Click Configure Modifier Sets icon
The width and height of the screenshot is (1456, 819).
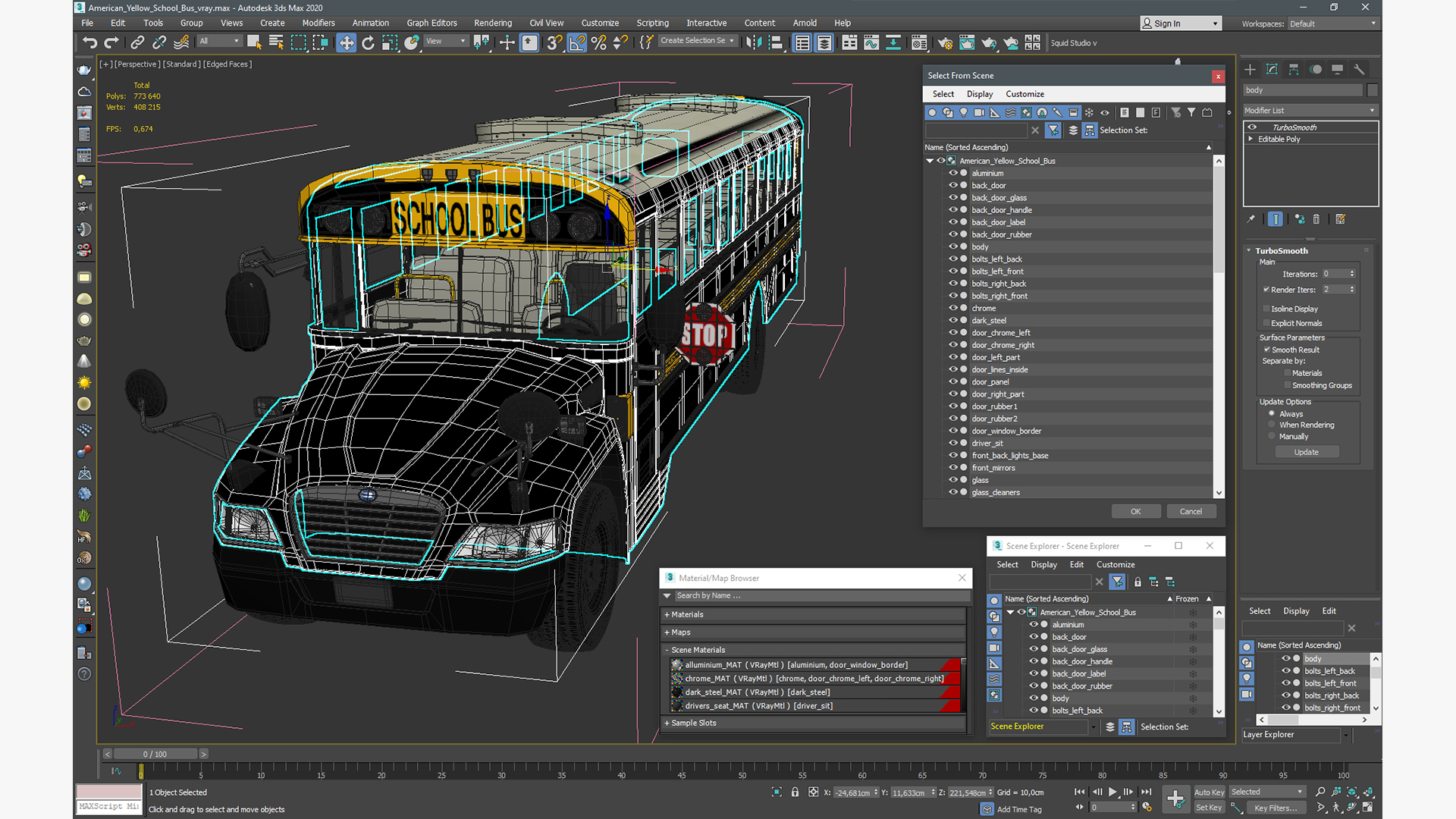click(x=1340, y=219)
